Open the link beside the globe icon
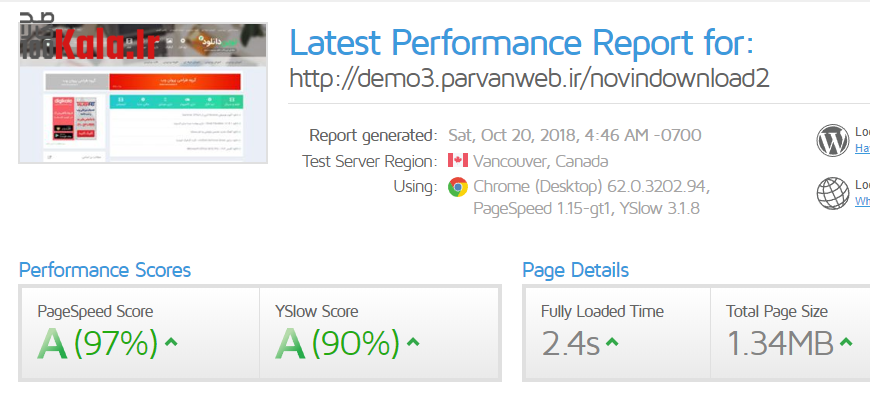Viewport: 870px width, 403px height. pyautogui.click(x=862, y=201)
